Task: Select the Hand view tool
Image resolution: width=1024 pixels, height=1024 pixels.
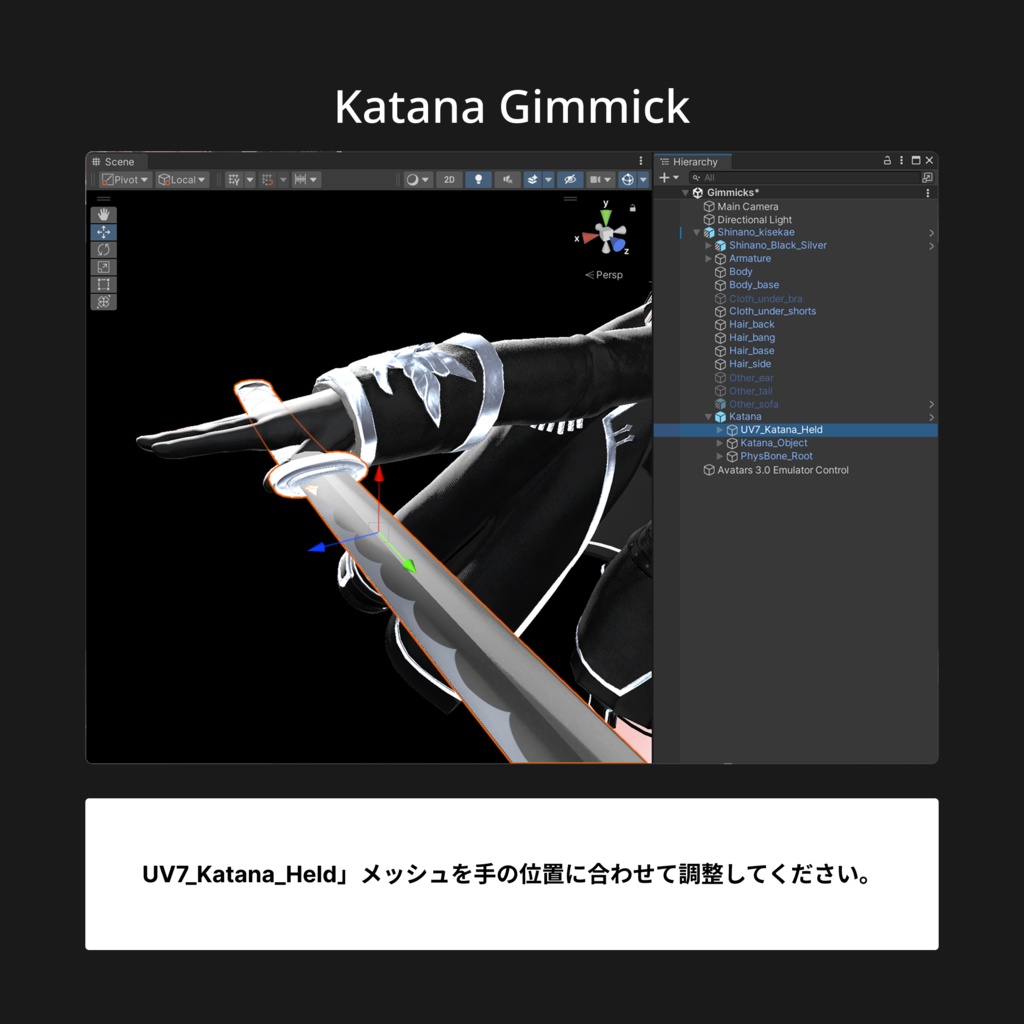Action: (x=103, y=215)
